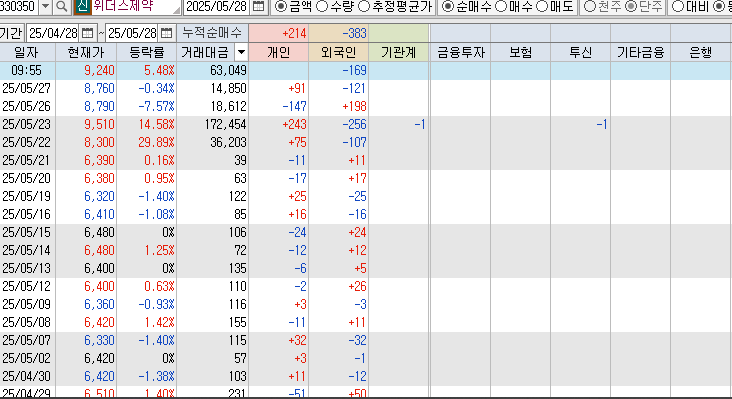Click the 기타금융 column header

640,52
